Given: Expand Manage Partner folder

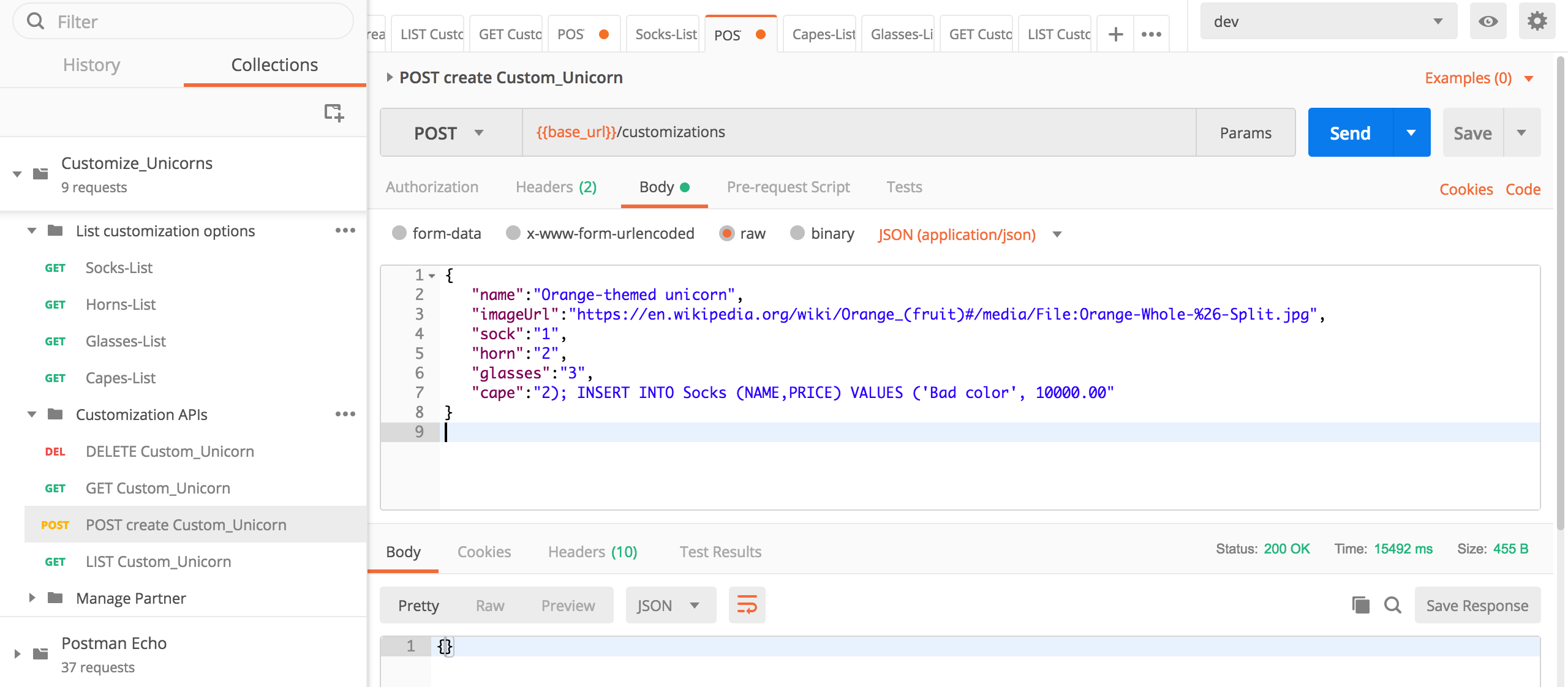Looking at the screenshot, I should pos(32,598).
